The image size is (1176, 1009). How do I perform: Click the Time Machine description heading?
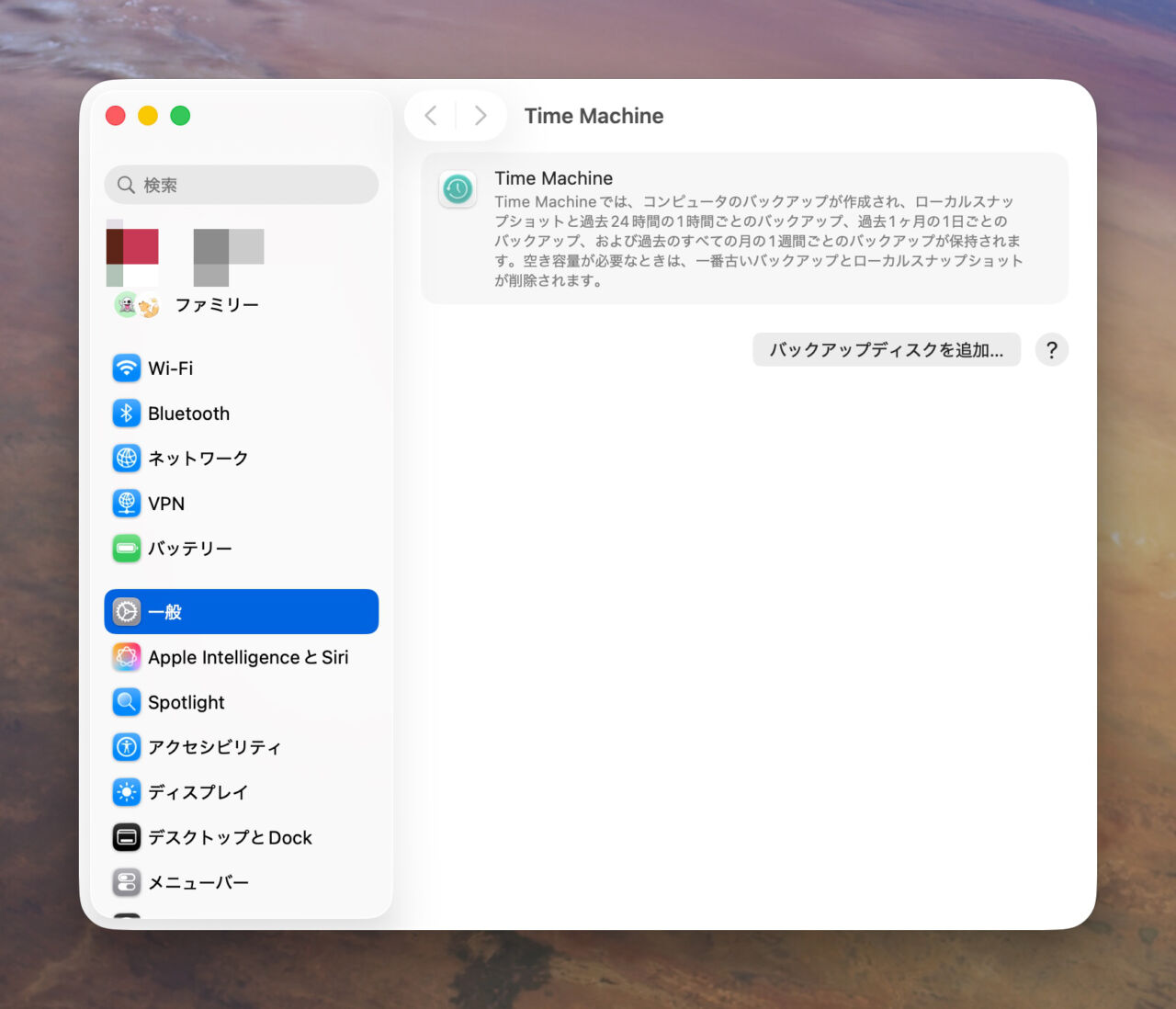click(x=554, y=178)
